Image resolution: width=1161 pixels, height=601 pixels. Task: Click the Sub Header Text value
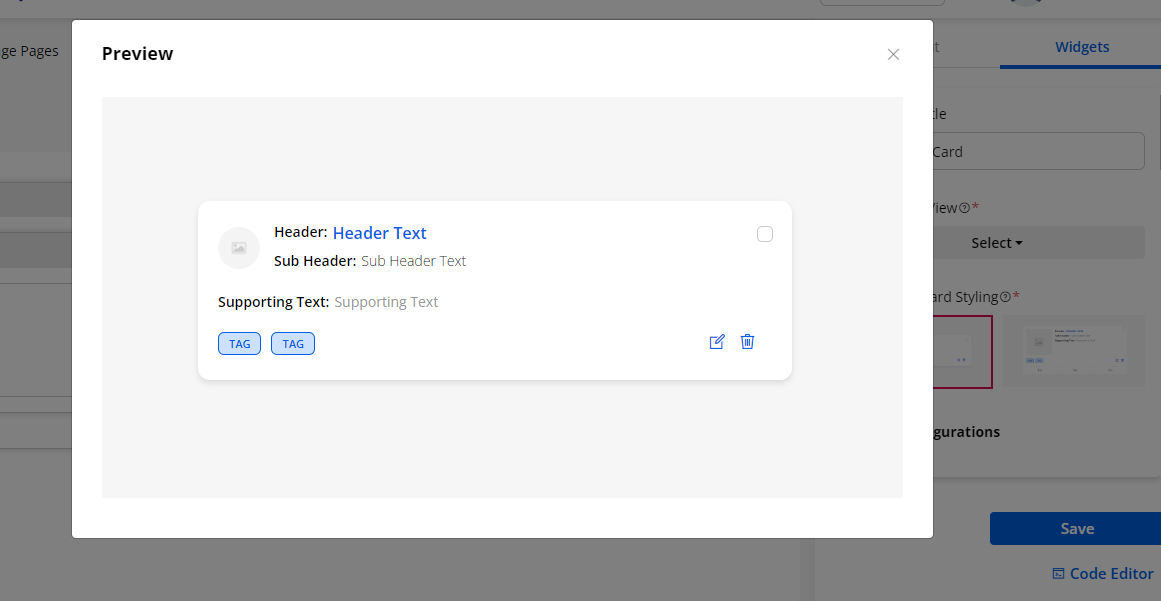click(x=413, y=261)
